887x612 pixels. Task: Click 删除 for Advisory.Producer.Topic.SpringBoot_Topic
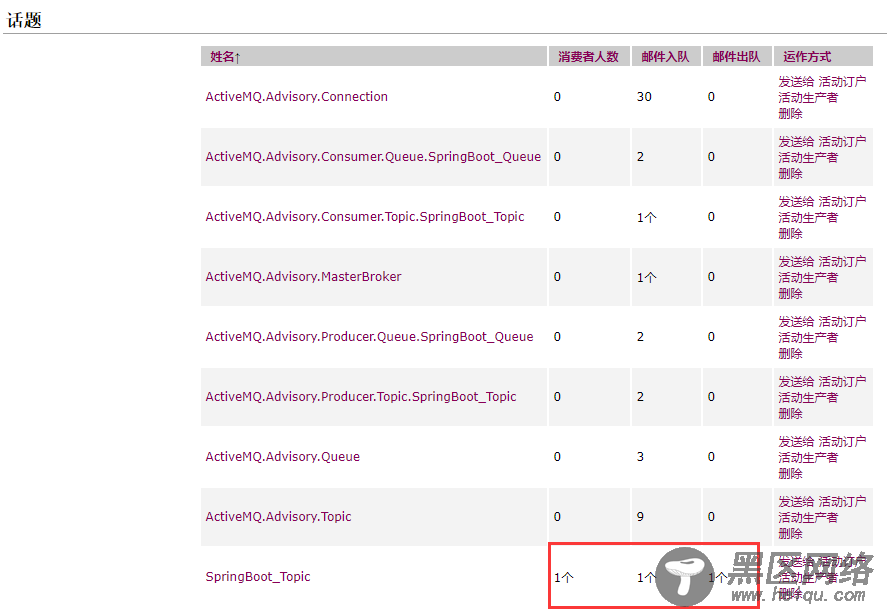[790, 413]
